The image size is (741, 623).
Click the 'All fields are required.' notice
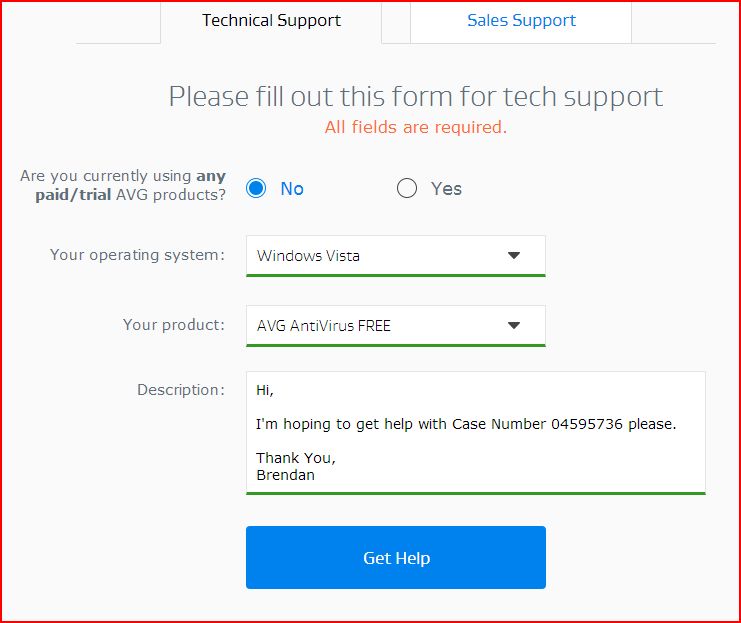[x=415, y=127]
